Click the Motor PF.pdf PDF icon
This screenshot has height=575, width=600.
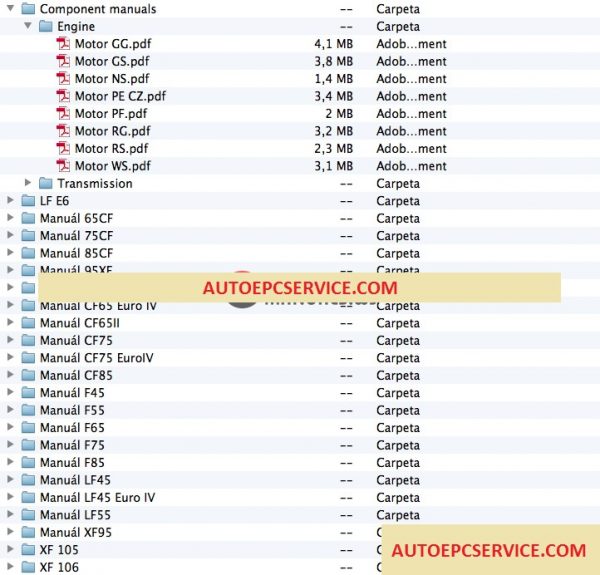(x=63, y=113)
